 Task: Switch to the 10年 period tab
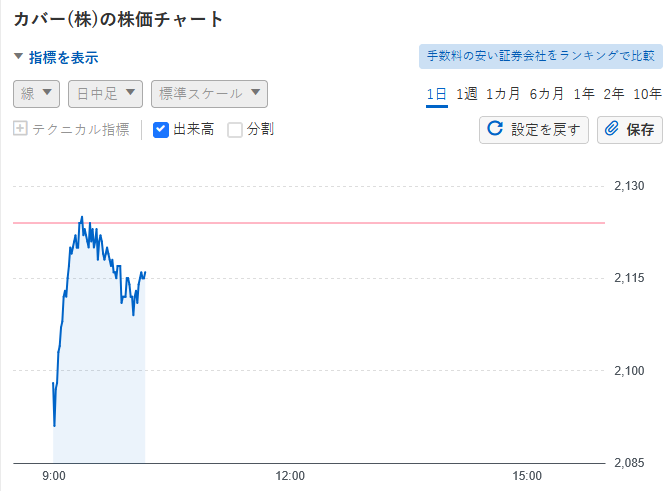(x=647, y=94)
